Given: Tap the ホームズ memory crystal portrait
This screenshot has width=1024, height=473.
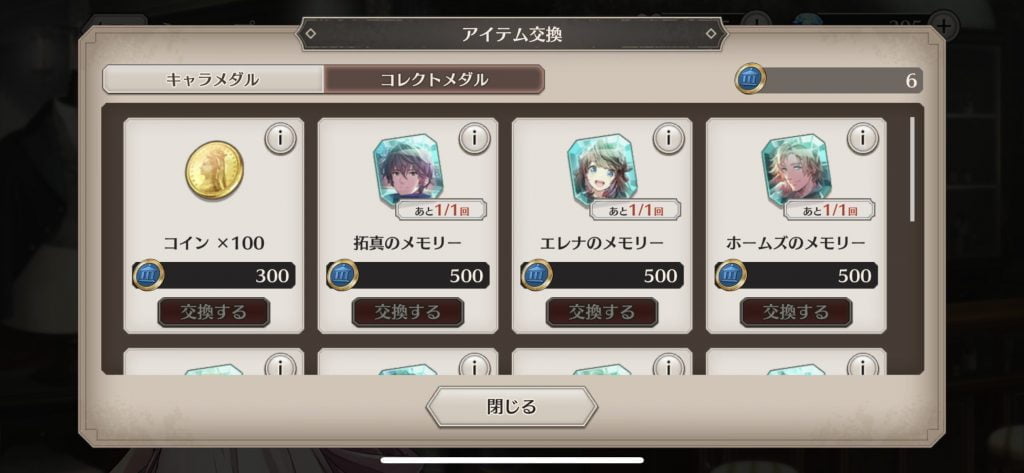Looking at the screenshot, I should (796, 171).
